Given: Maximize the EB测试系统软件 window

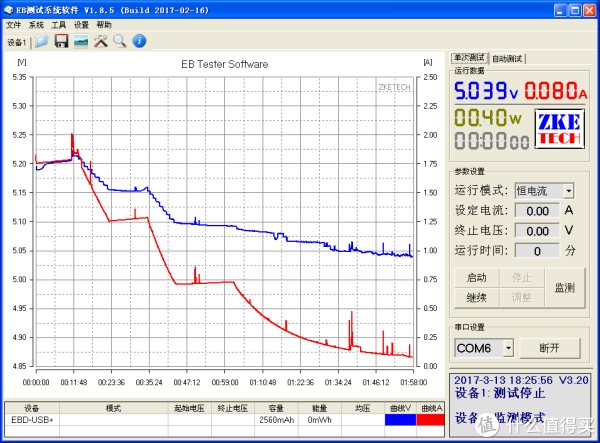Looking at the screenshot, I should point(575,10).
